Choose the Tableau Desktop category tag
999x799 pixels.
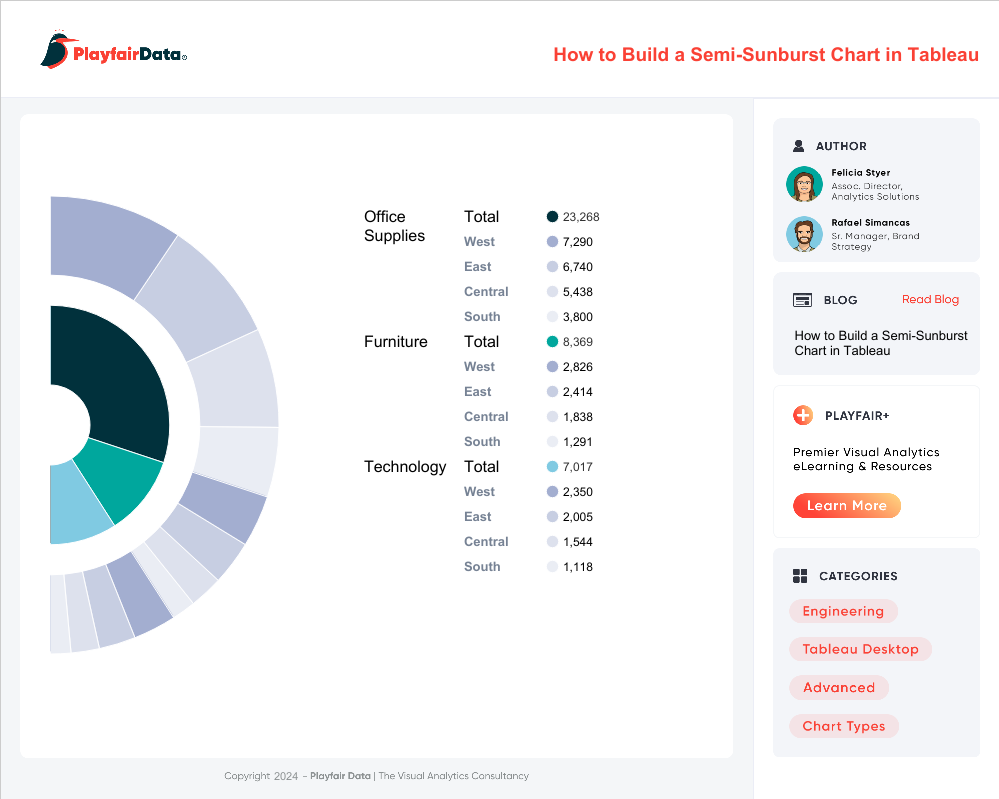tap(860, 649)
